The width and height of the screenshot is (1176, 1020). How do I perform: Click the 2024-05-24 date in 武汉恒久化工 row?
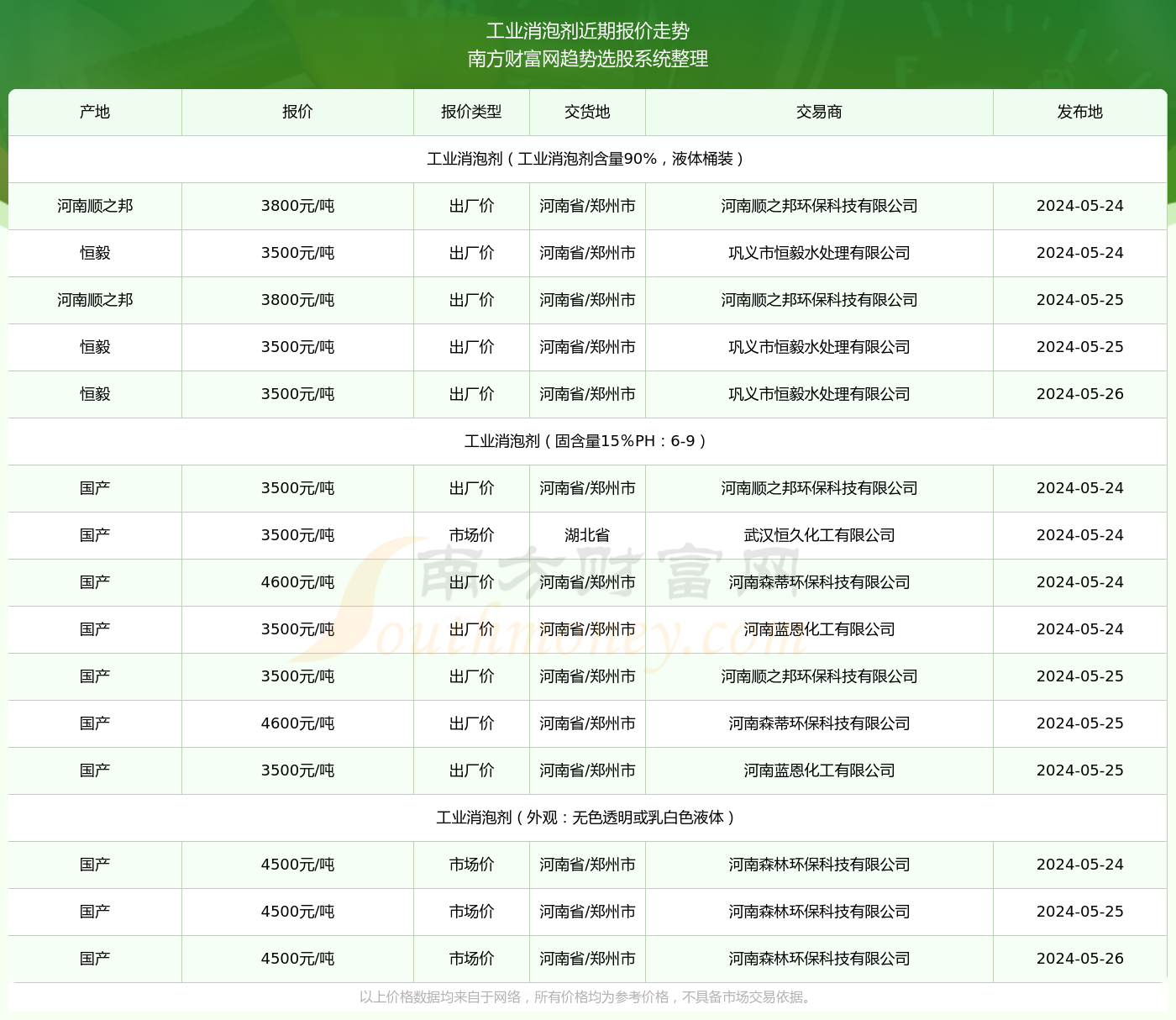tap(1080, 535)
